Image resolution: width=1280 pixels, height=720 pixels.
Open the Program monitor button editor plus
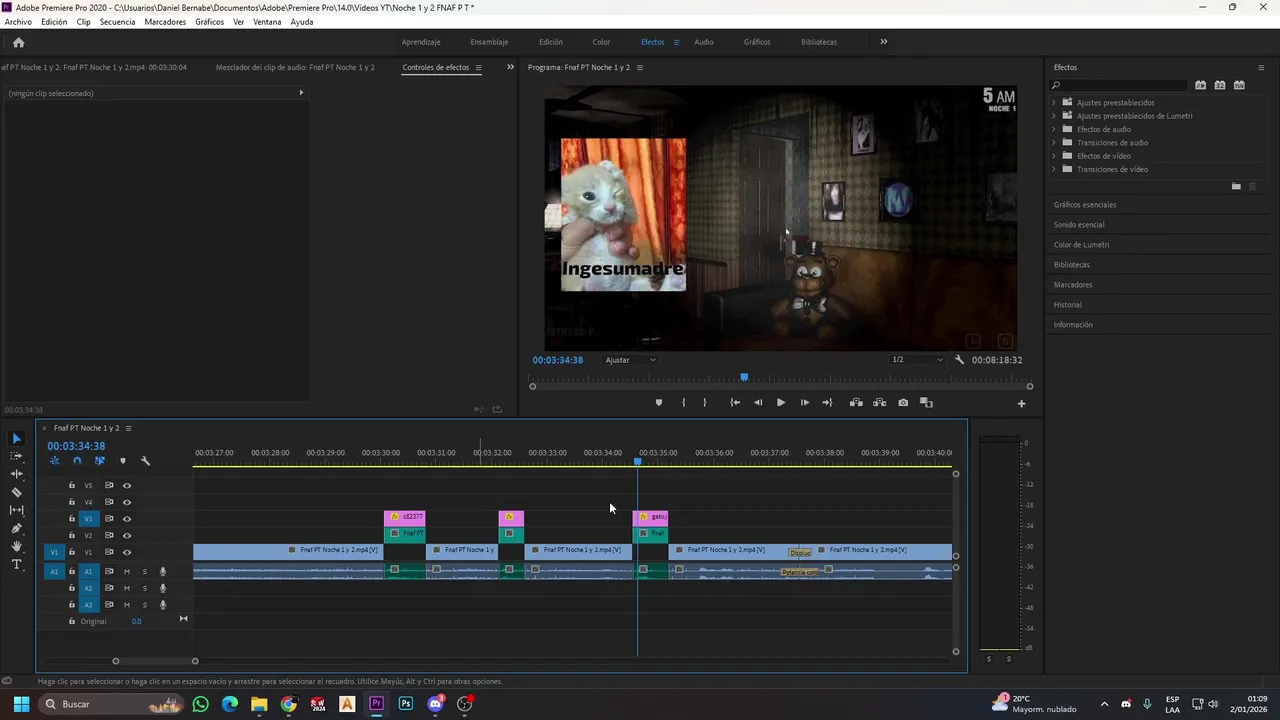(1021, 403)
